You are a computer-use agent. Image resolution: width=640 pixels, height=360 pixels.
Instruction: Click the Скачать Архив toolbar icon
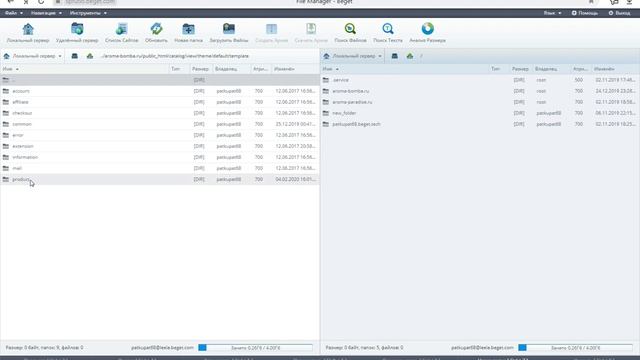311,33
